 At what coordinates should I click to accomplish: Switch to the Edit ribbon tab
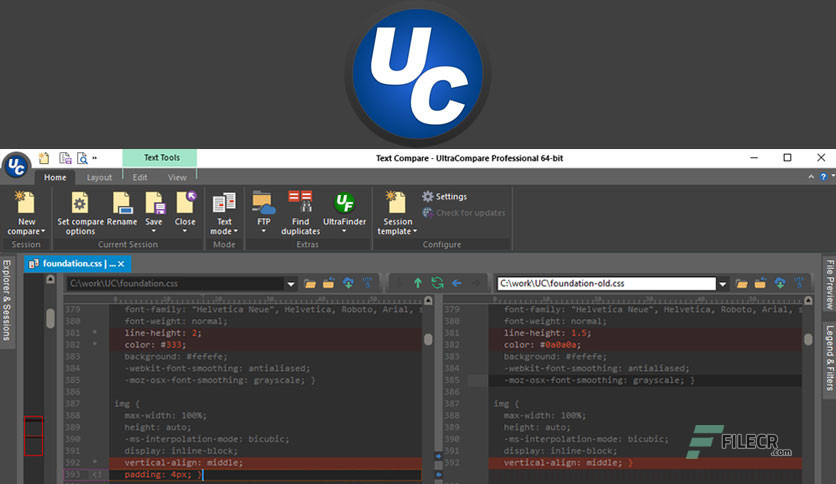point(140,178)
